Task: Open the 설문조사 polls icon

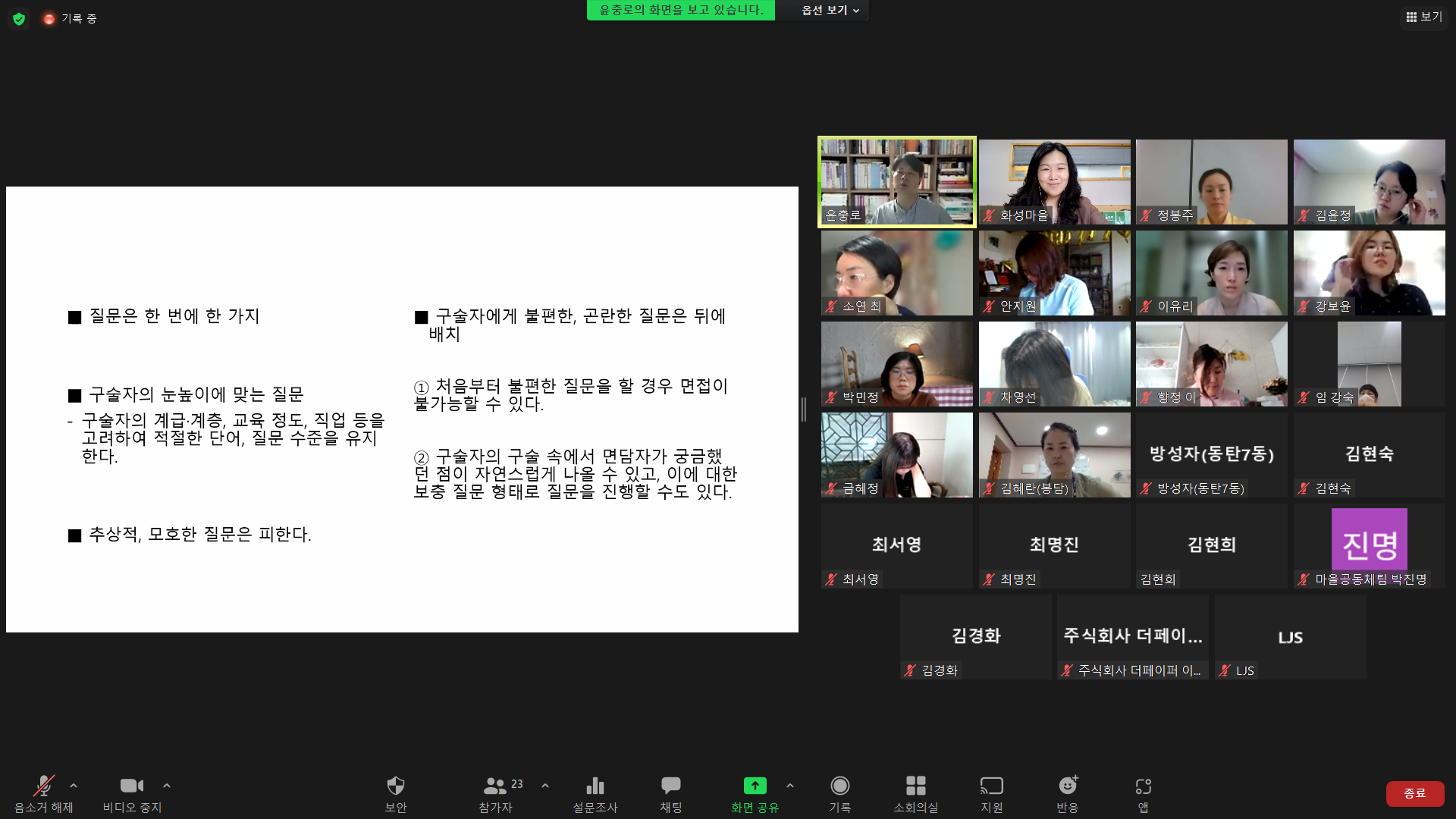Action: tap(595, 786)
